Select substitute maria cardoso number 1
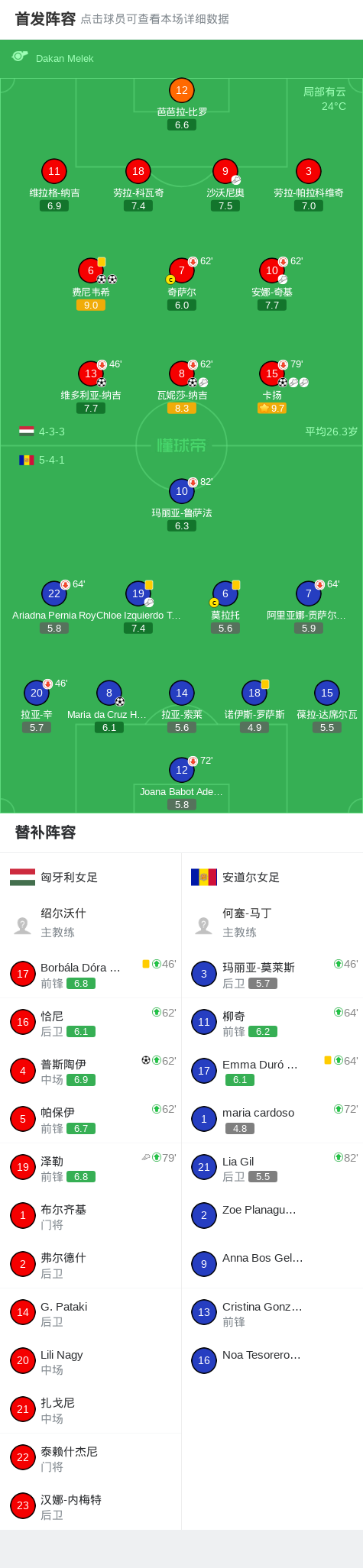 point(272,1119)
